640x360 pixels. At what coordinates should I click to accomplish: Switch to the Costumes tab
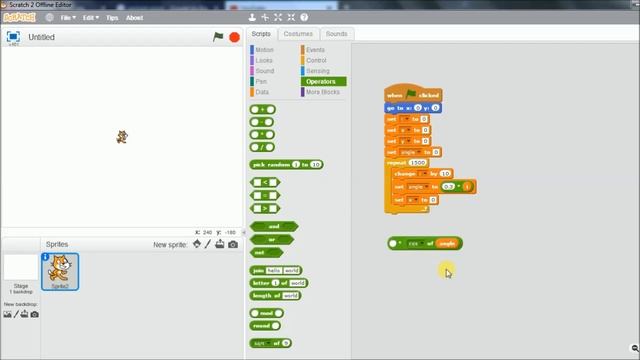pyautogui.click(x=298, y=34)
